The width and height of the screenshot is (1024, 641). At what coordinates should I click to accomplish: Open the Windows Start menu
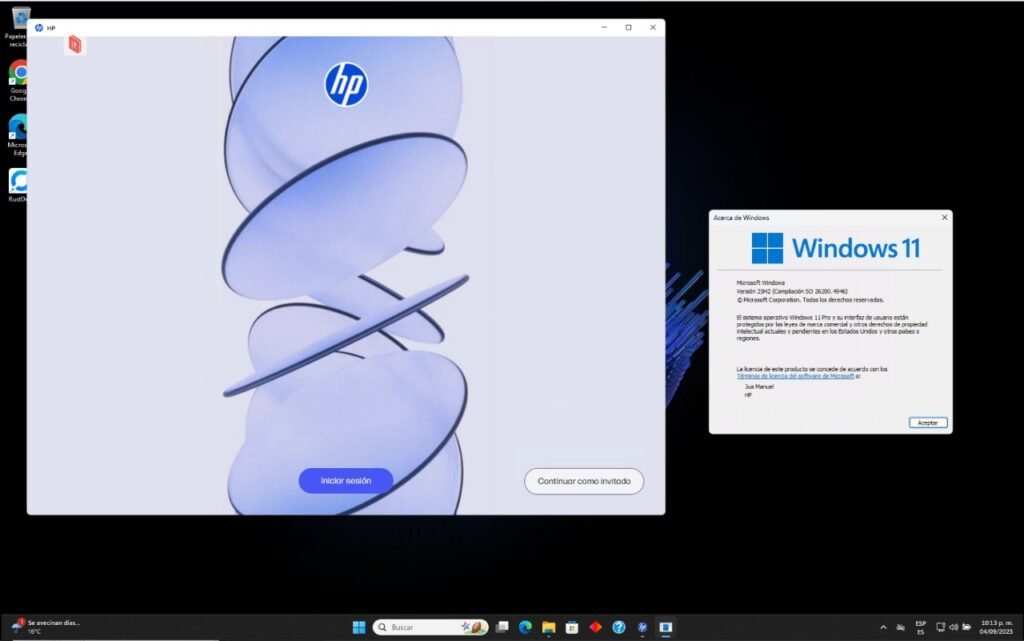pos(359,627)
